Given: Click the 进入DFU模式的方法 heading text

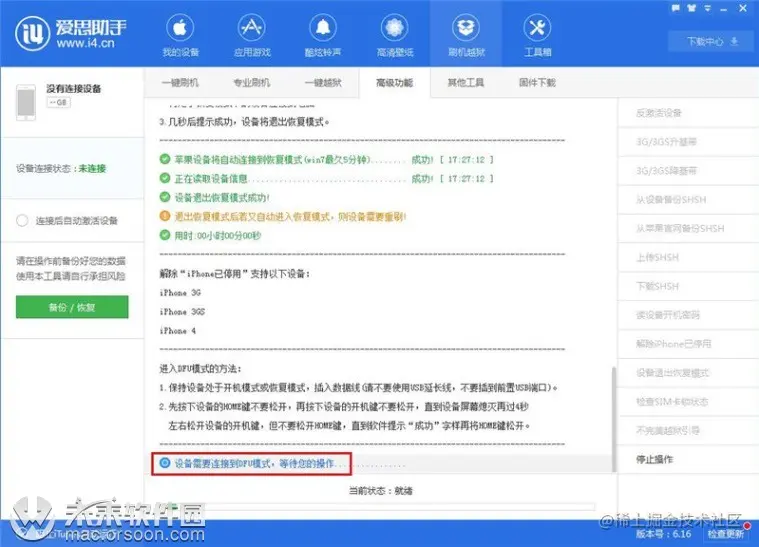Looking at the screenshot, I should pos(200,369).
